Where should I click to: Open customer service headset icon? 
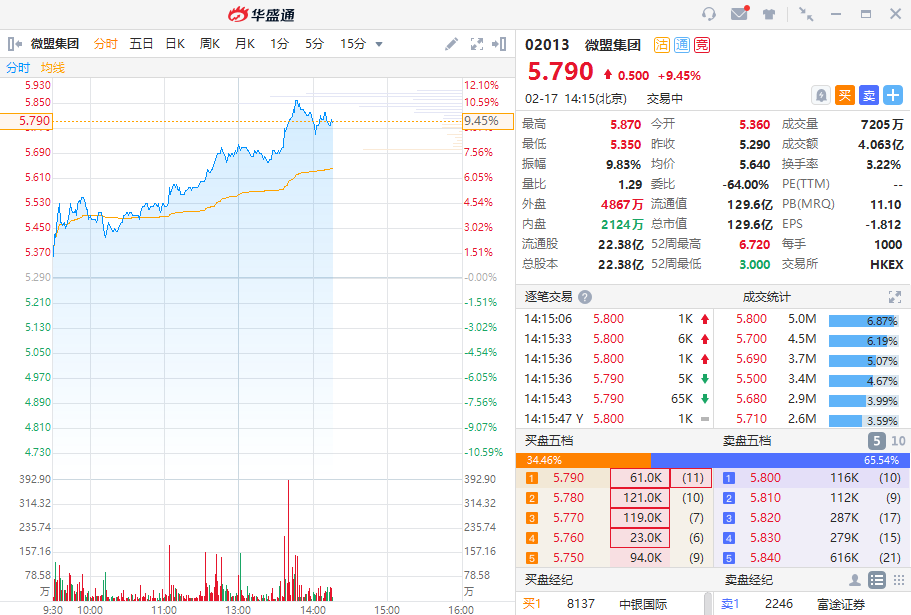click(x=708, y=14)
